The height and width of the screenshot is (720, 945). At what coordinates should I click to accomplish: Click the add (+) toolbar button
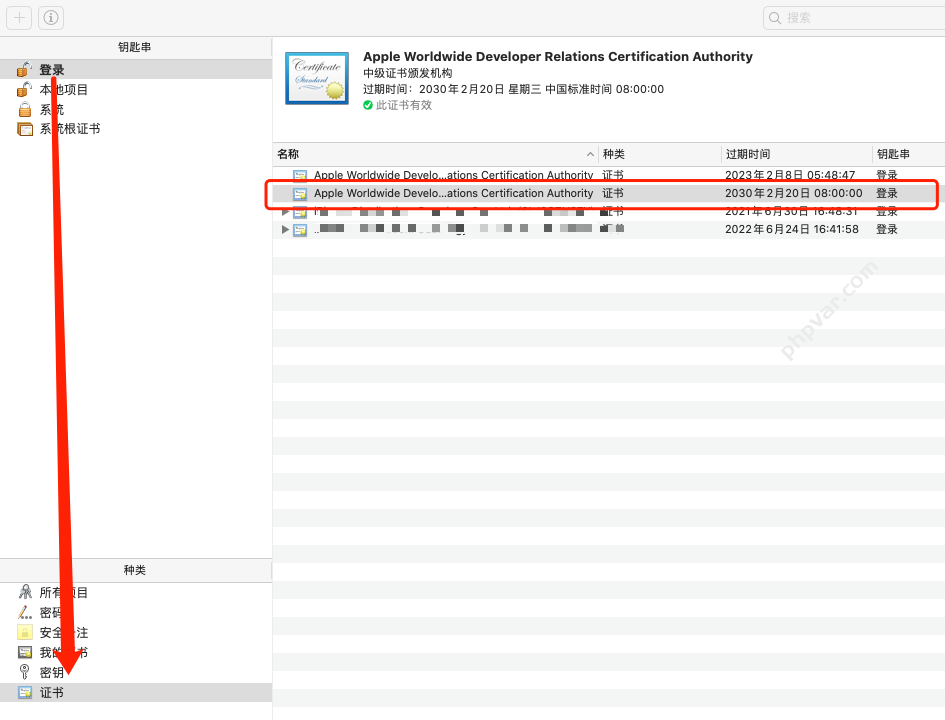[19, 18]
